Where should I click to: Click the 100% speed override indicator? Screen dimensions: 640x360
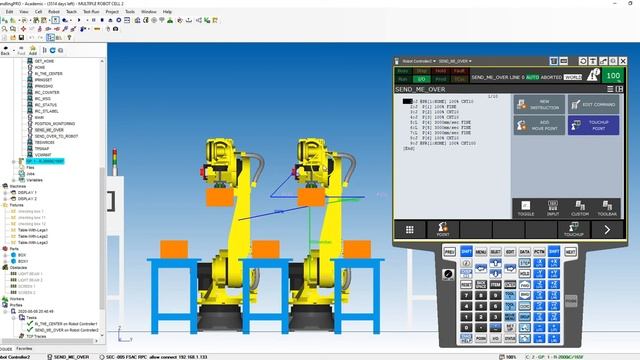pyautogui.click(x=613, y=76)
